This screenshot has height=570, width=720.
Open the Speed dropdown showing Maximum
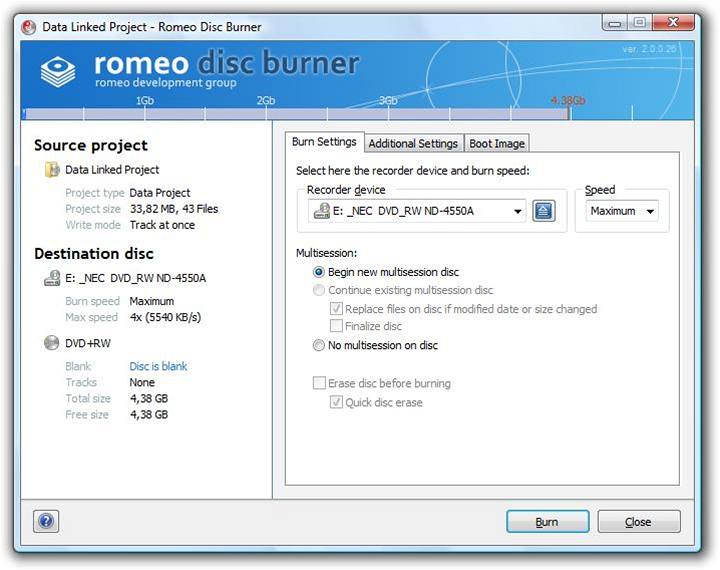[622, 211]
